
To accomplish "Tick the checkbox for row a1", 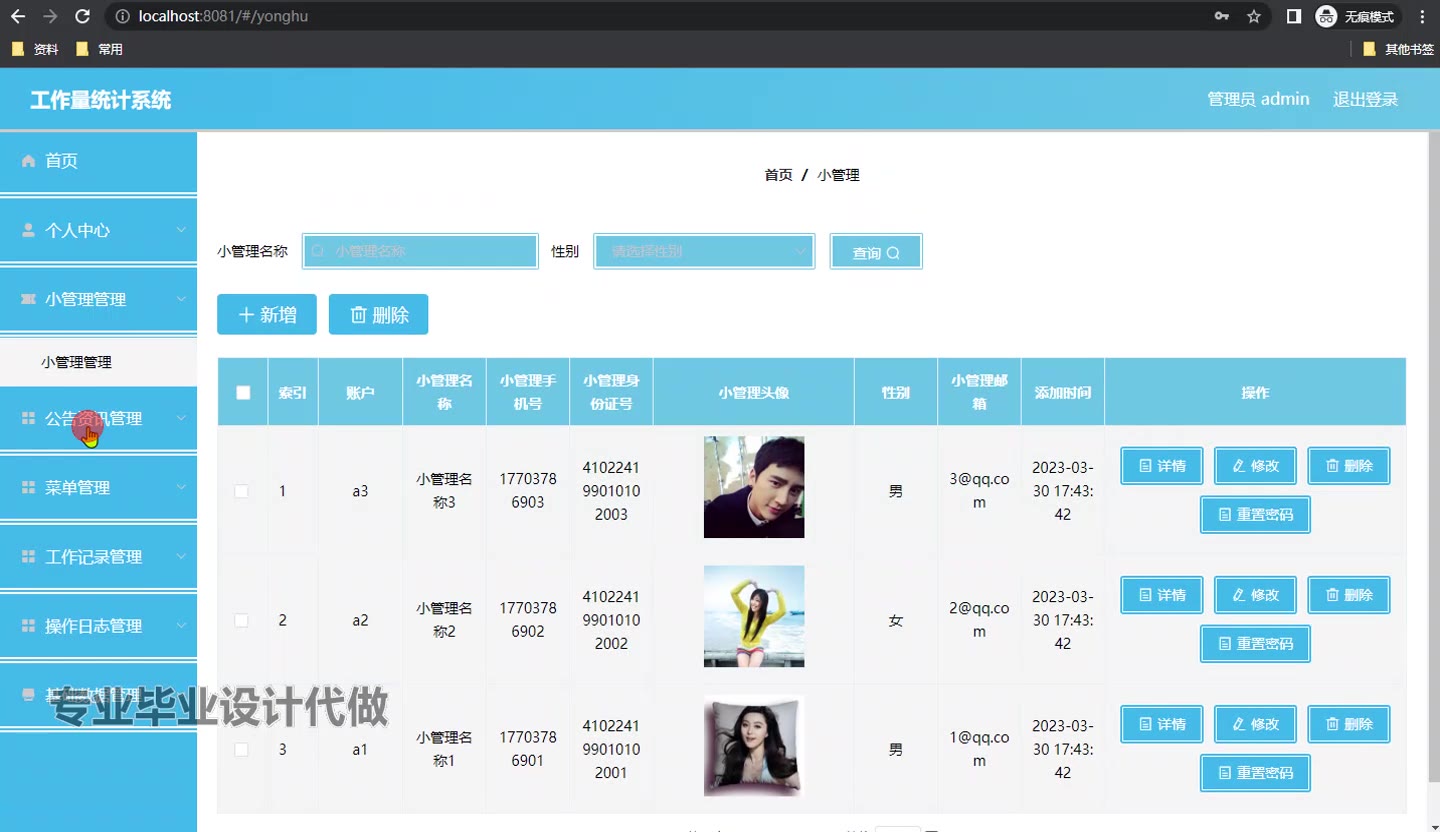I will point(241,749).
